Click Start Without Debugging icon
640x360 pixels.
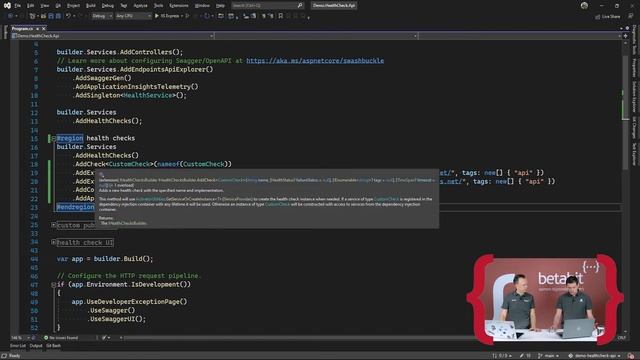187,16
